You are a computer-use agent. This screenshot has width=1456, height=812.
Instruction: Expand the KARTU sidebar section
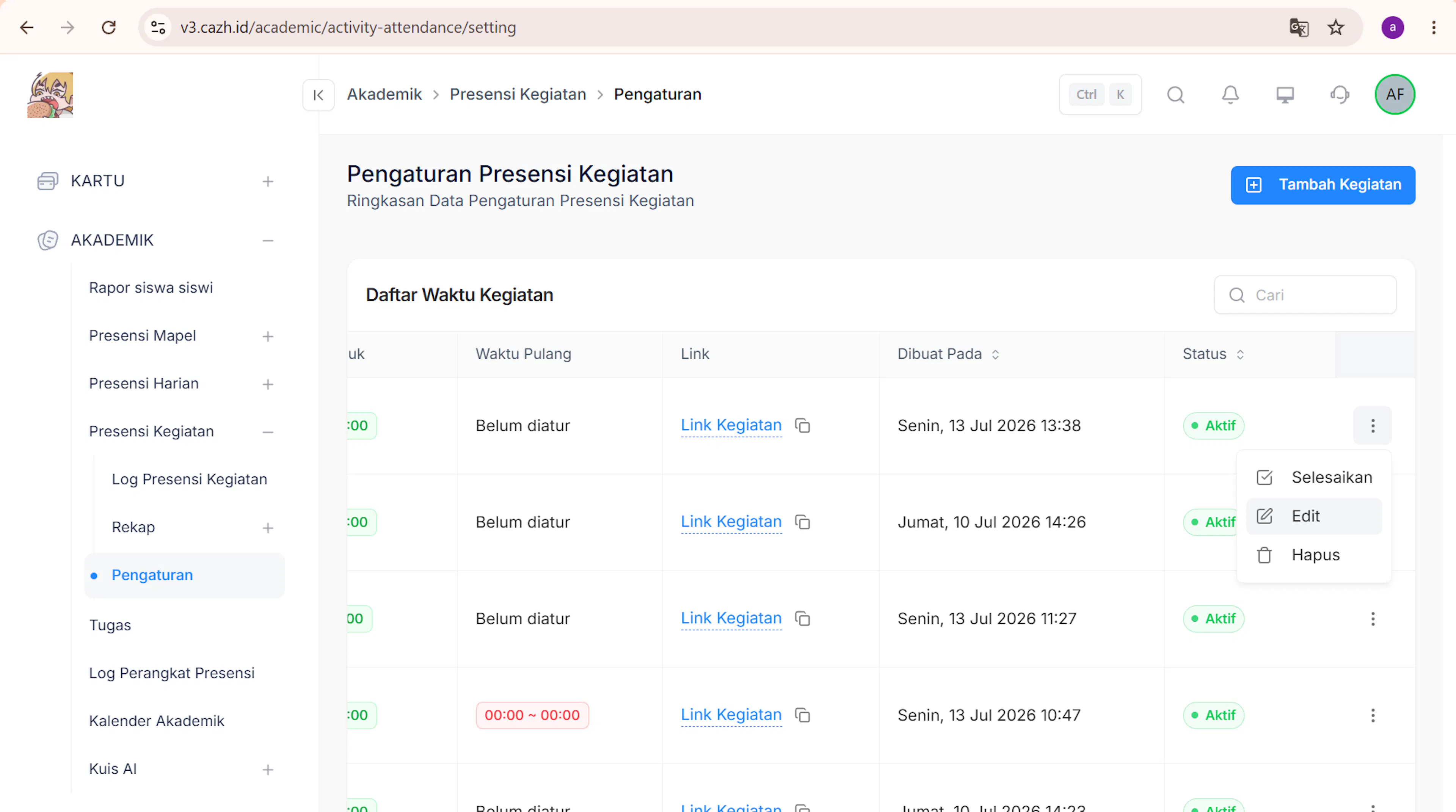[x=268, y=181]
